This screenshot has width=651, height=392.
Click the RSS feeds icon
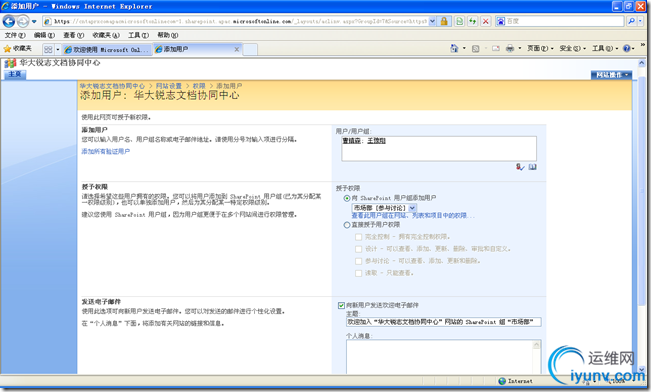476,49
